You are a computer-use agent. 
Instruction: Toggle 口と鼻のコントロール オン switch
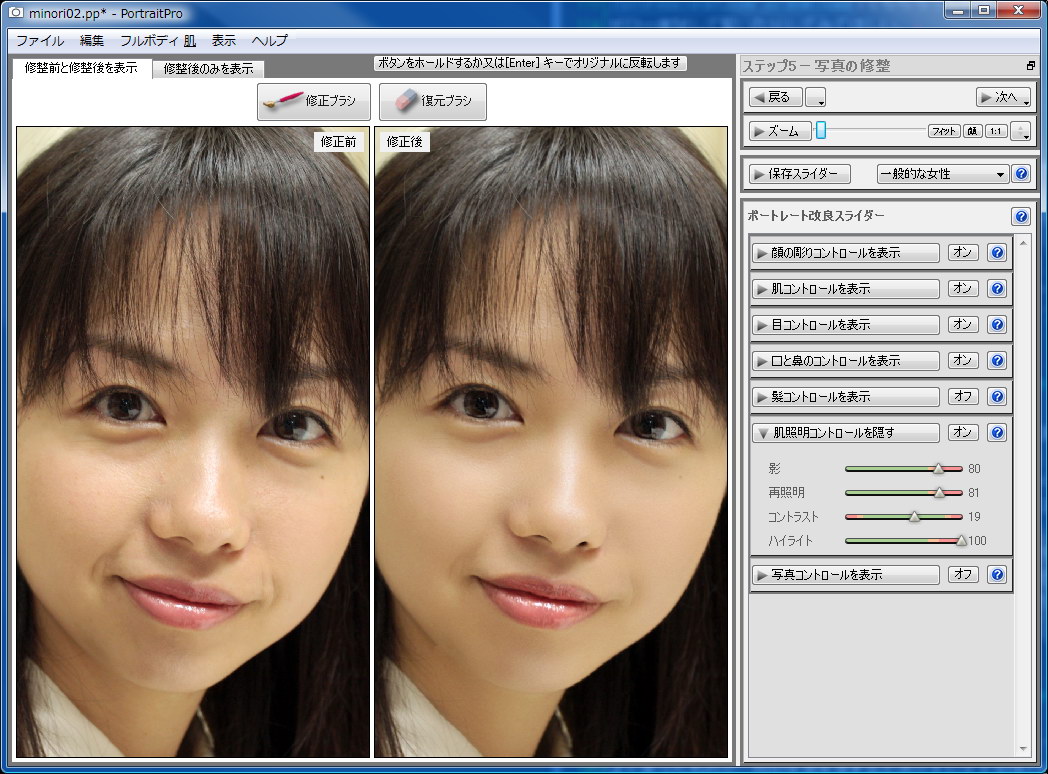pyautogui.click(x=963, y=361)
